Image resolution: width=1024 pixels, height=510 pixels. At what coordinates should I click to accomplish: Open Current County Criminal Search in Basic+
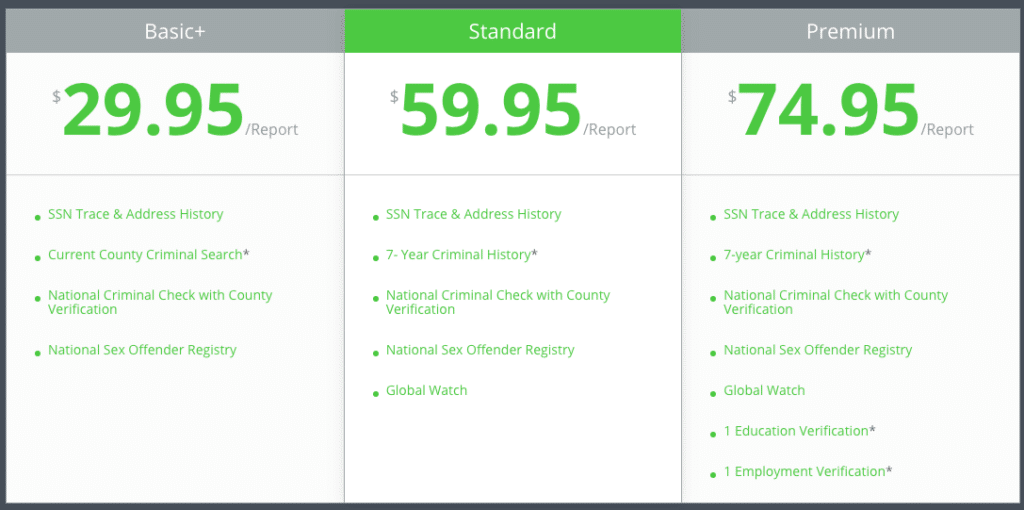pyautogui.click(x=149, y=255)
